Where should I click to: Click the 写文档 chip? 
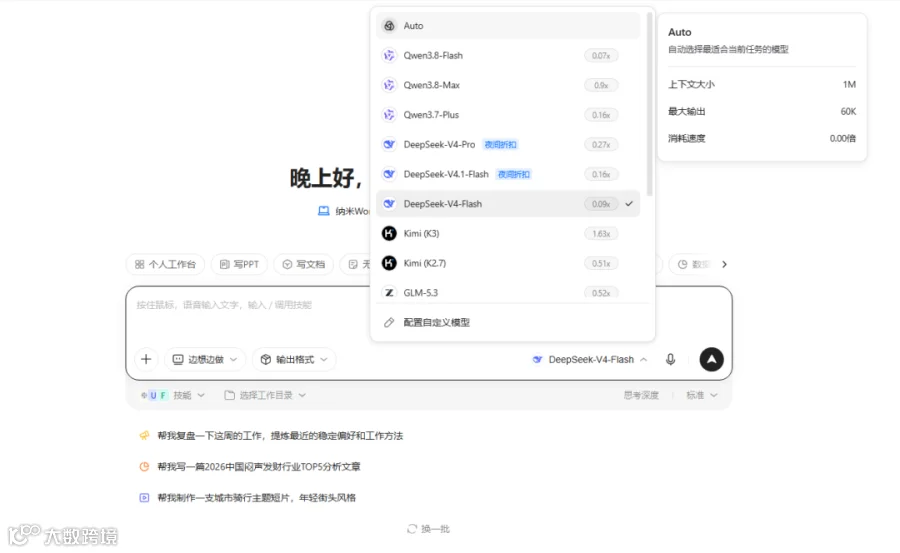(304, 265)
